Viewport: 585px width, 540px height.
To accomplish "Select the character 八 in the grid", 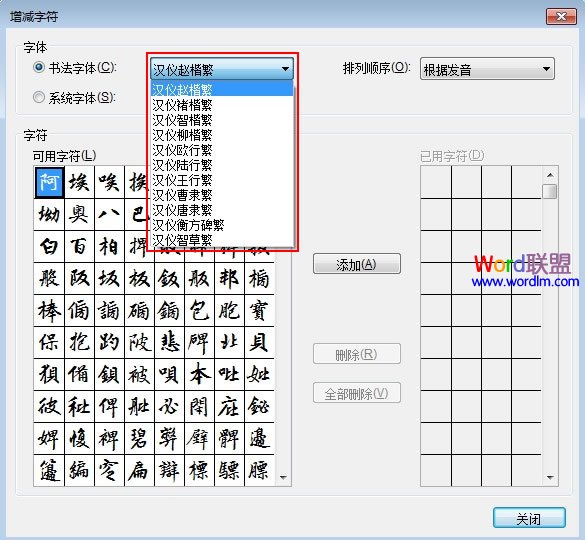I will click(109, 215).
